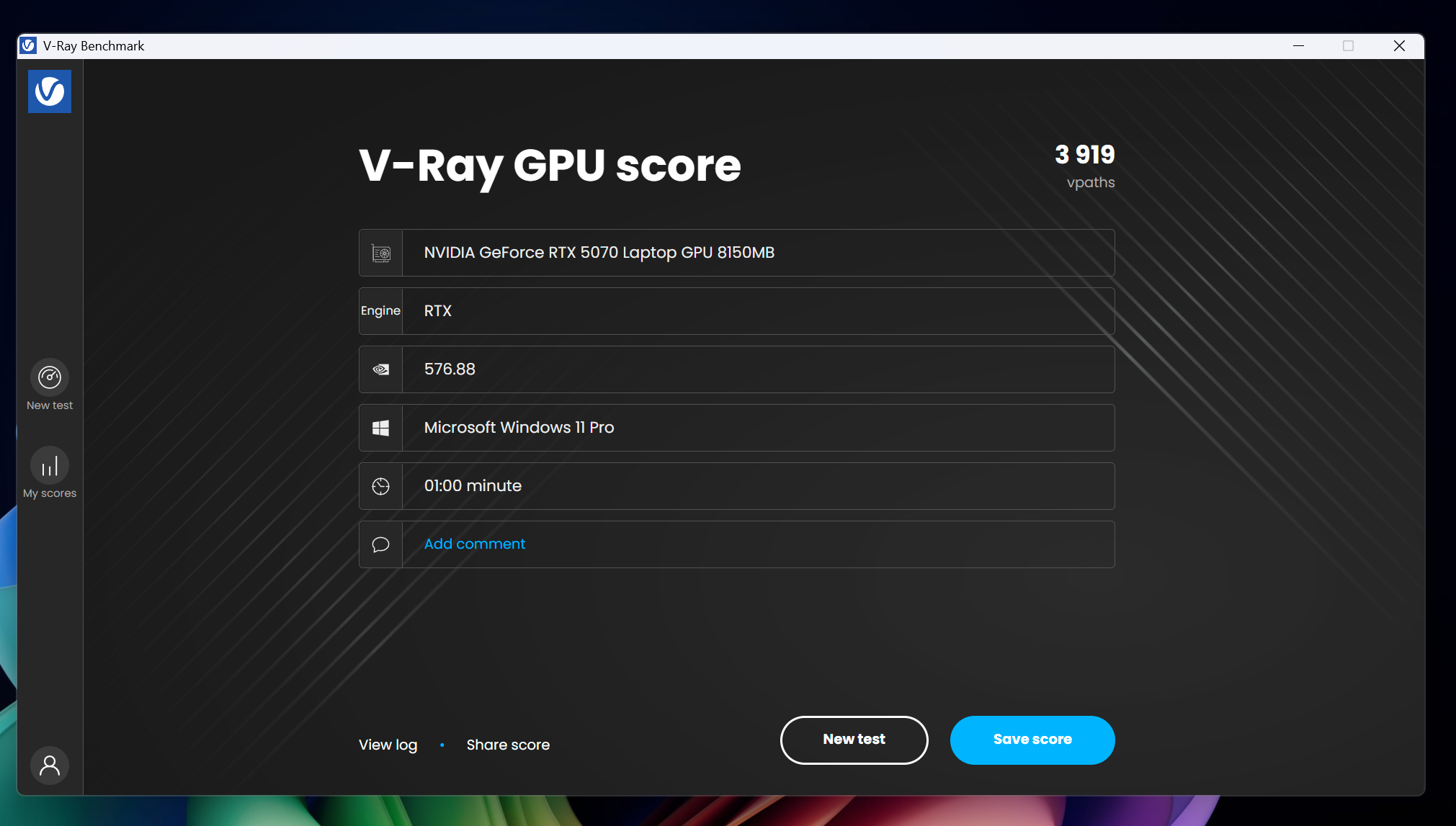
Task: Click the 576.88 driver version text
Action: (450, 369)
